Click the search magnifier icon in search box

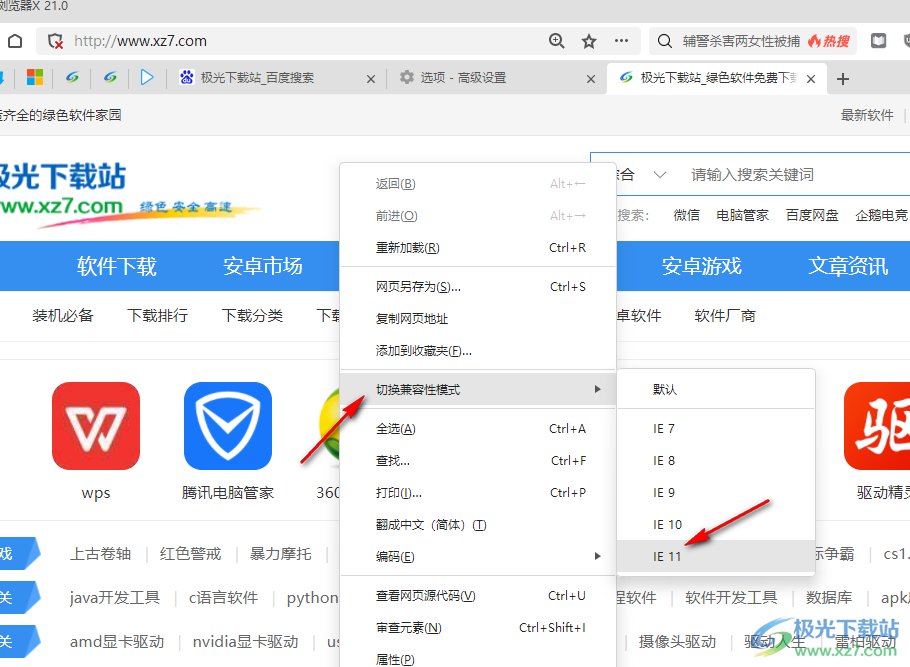pos(665,41)
